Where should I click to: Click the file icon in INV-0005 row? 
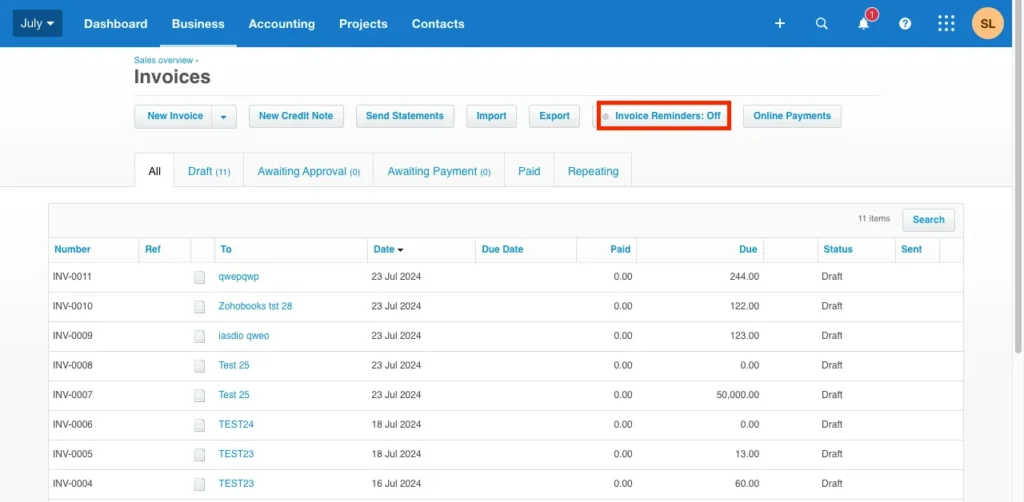pyautogui.click(x=199, y=454)
